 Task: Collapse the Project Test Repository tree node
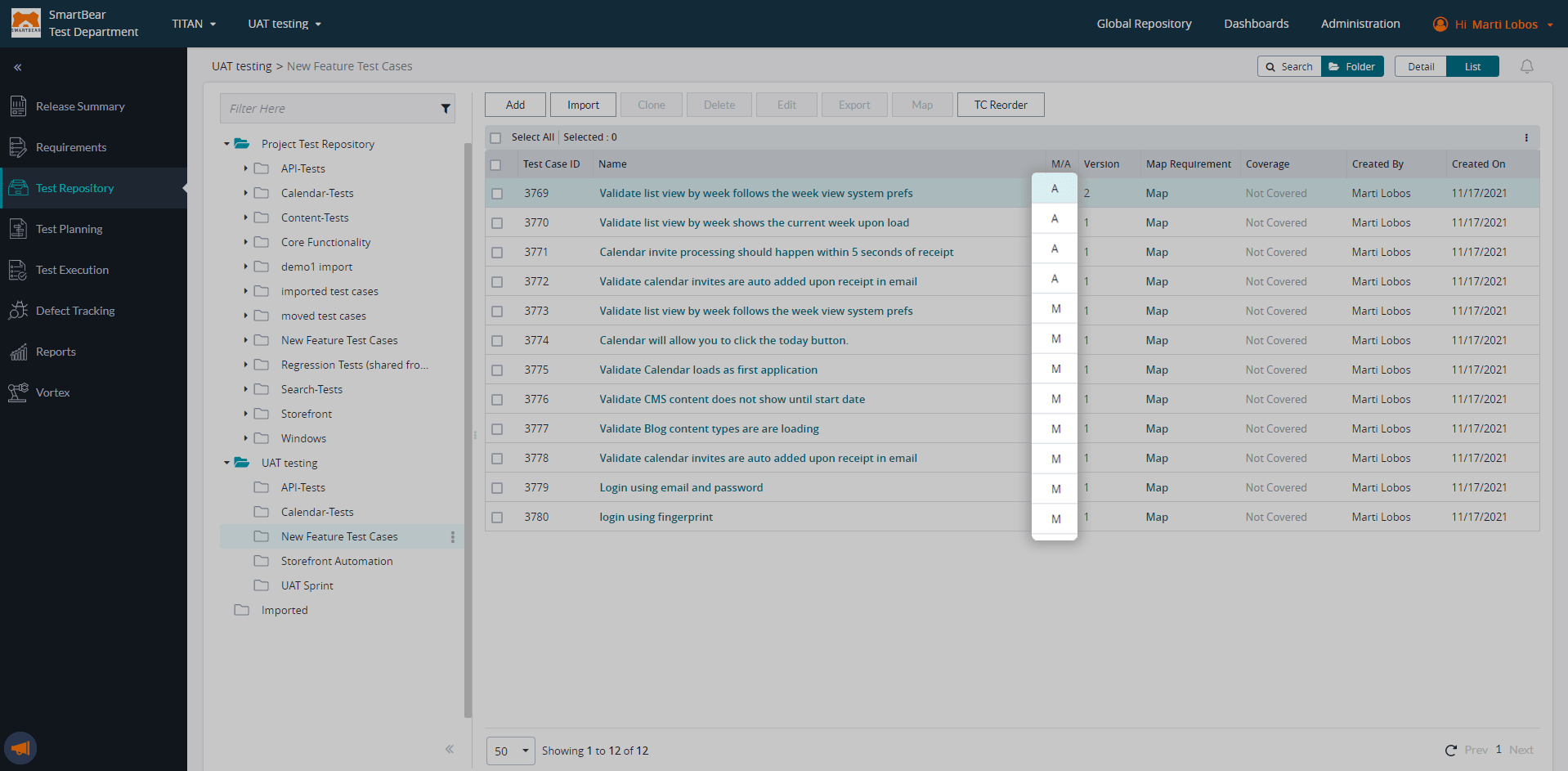(226, 144)
